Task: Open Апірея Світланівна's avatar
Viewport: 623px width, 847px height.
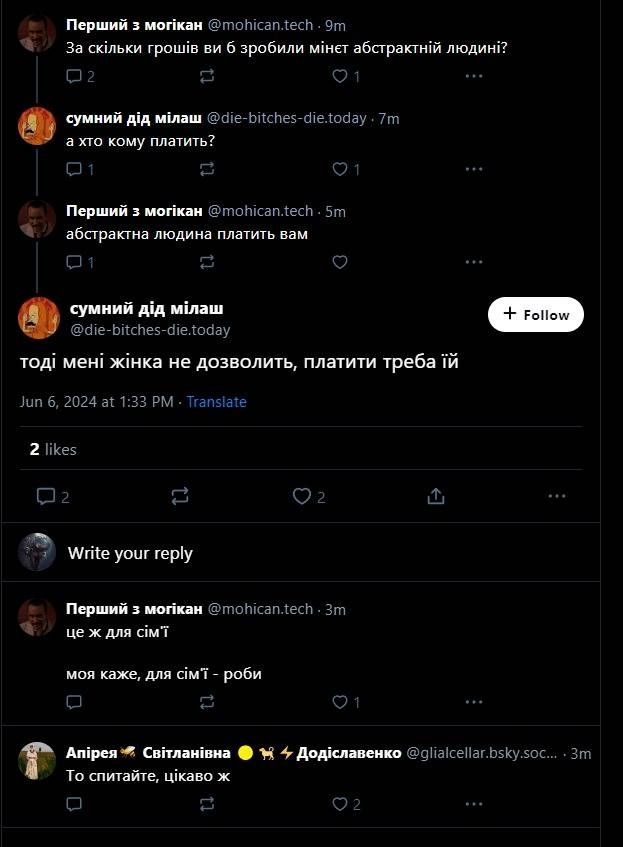Action: pos(37,761)
